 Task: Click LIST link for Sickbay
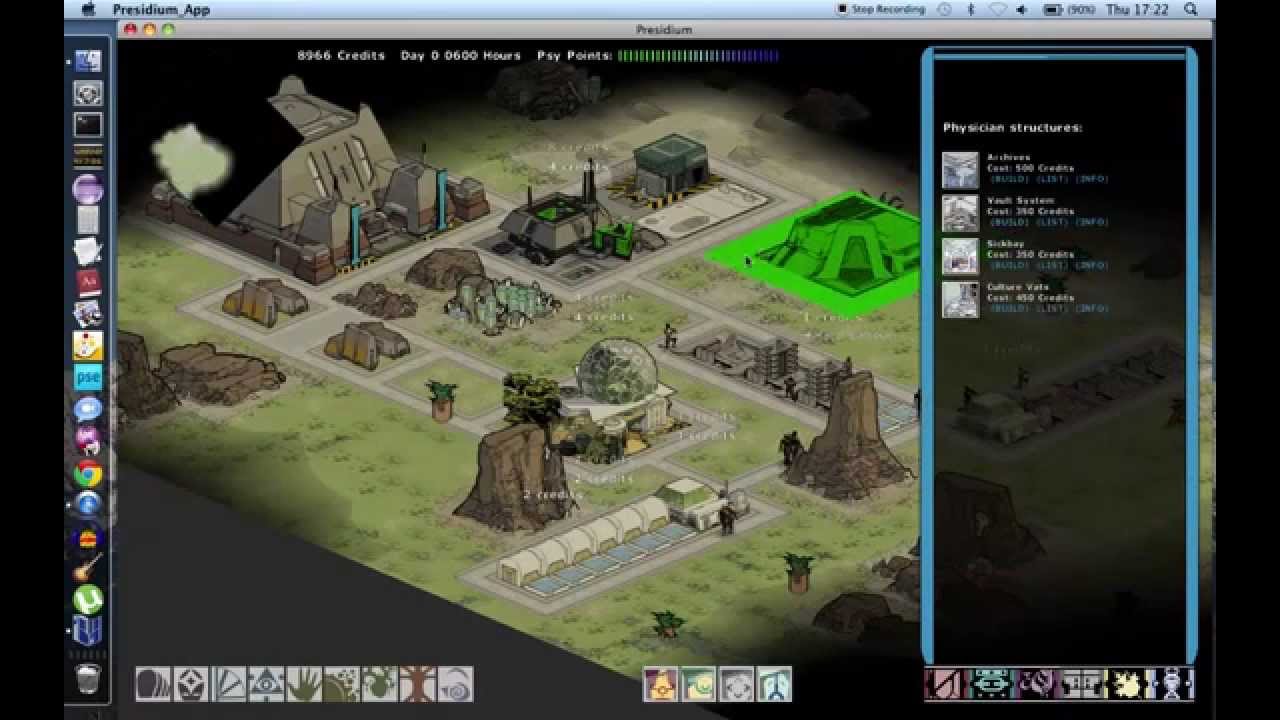pyautogui.click(x=1052, y=265)
